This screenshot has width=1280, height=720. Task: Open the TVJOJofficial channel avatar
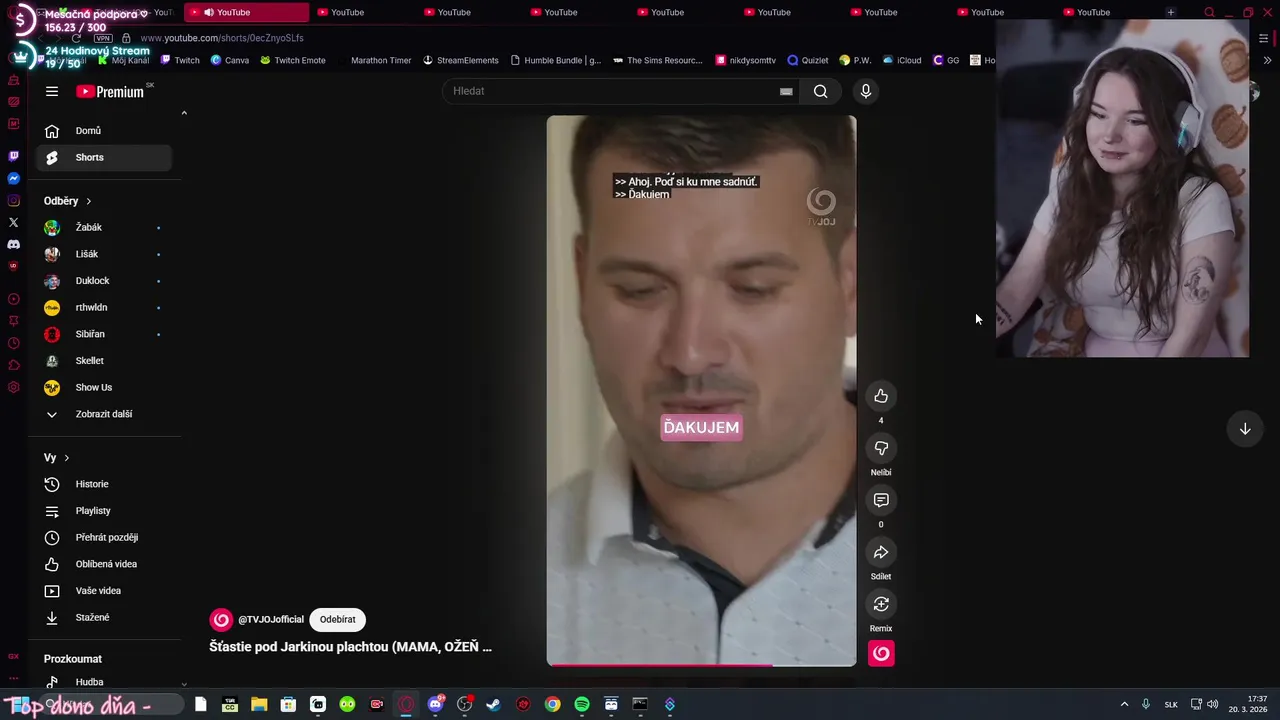coord(221,620)
